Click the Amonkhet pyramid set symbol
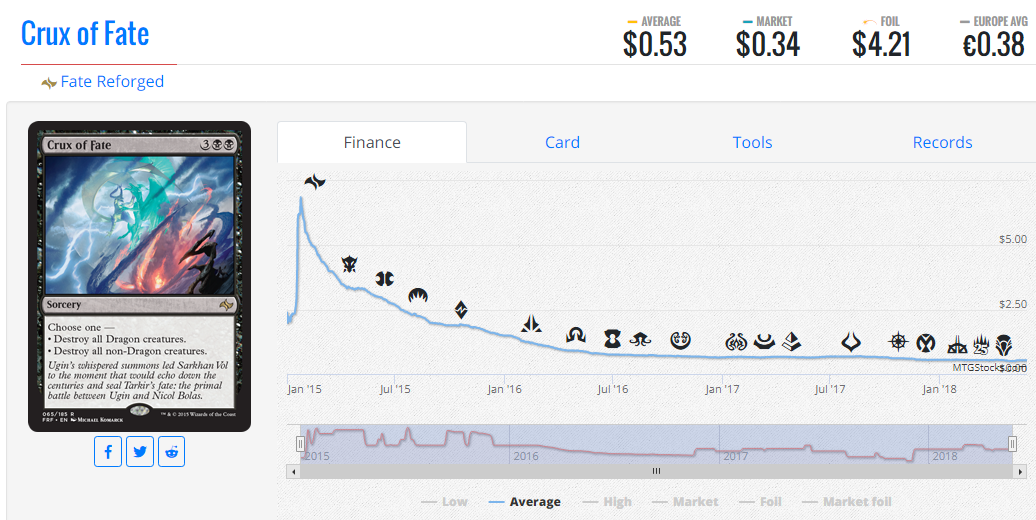Screen dimensions: 1036x520 (791, 342)
